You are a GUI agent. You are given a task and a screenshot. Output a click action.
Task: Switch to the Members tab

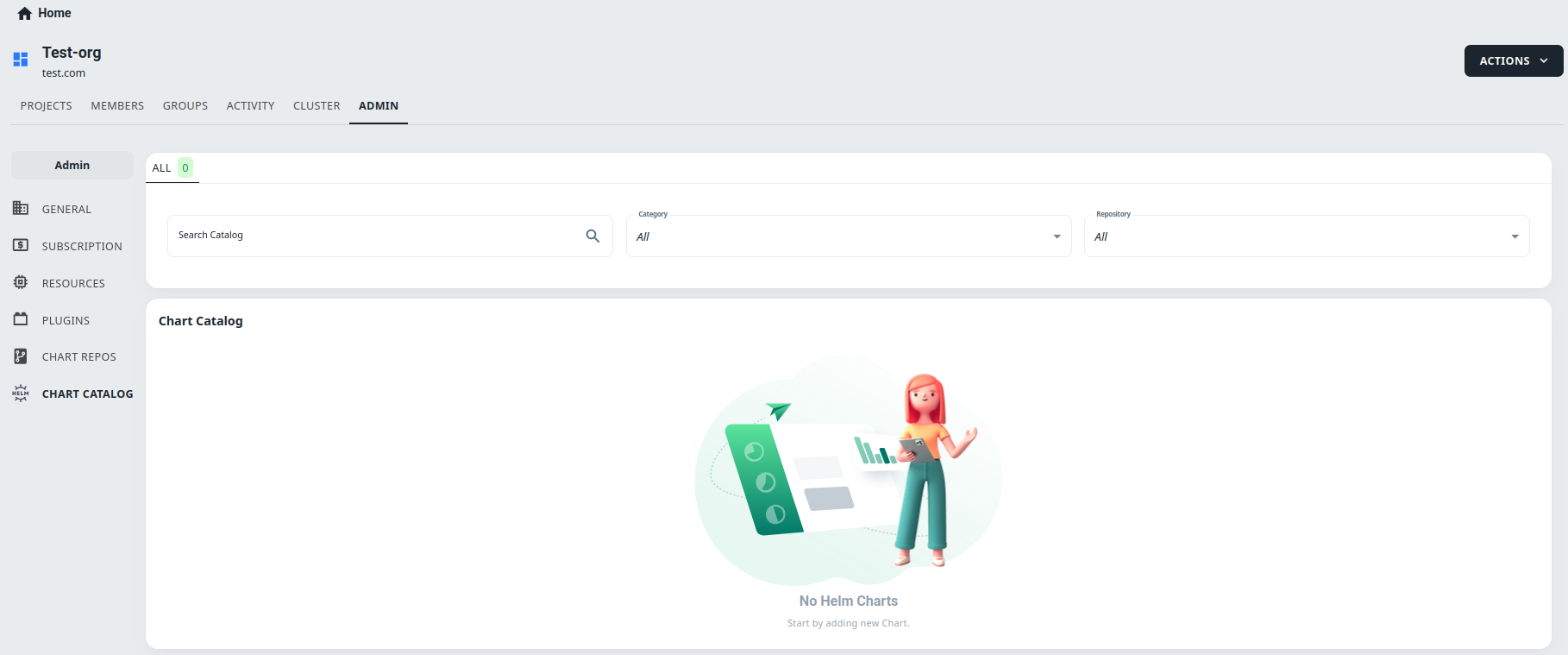(117, 105)
